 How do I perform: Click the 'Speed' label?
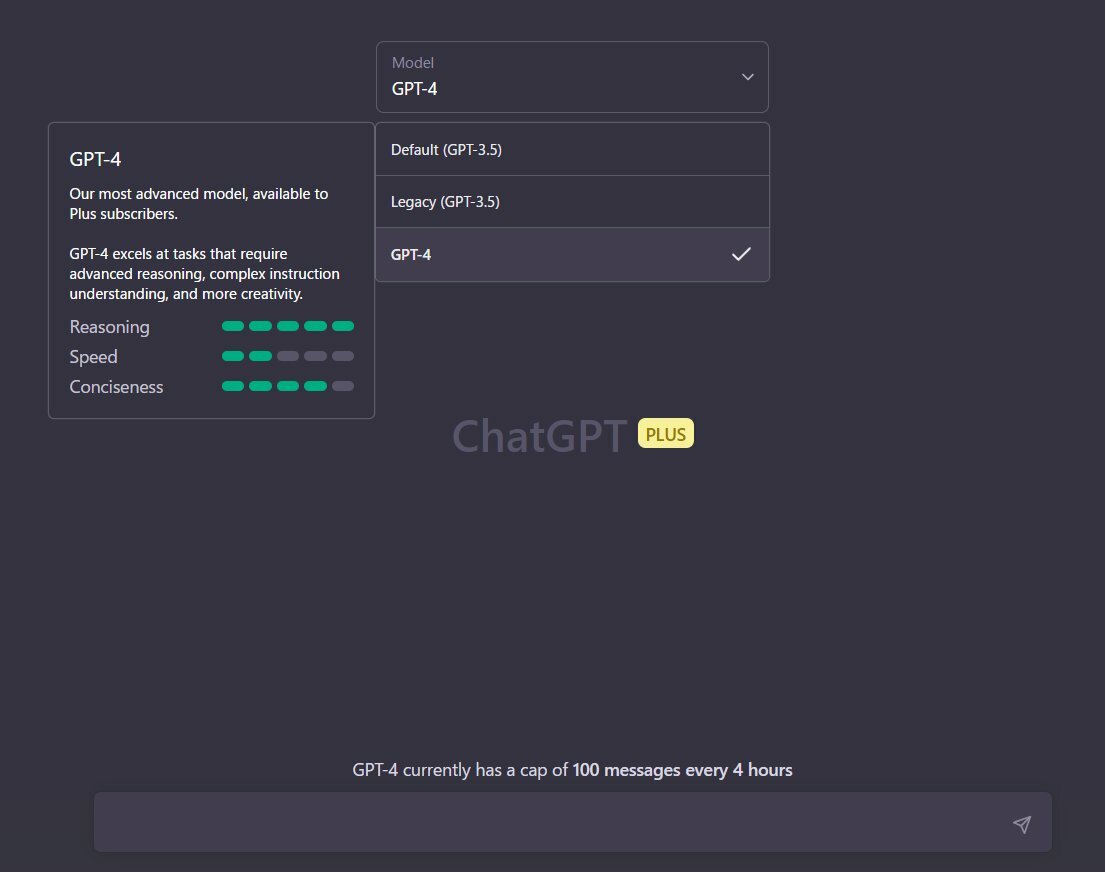tap(93, 357)
